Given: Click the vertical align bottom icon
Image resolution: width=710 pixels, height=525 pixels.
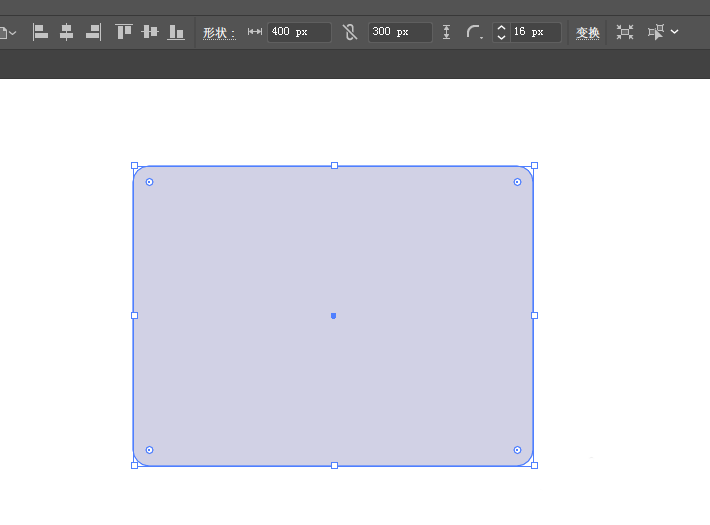Looking at the screenshot, I should tap(176, 32).
